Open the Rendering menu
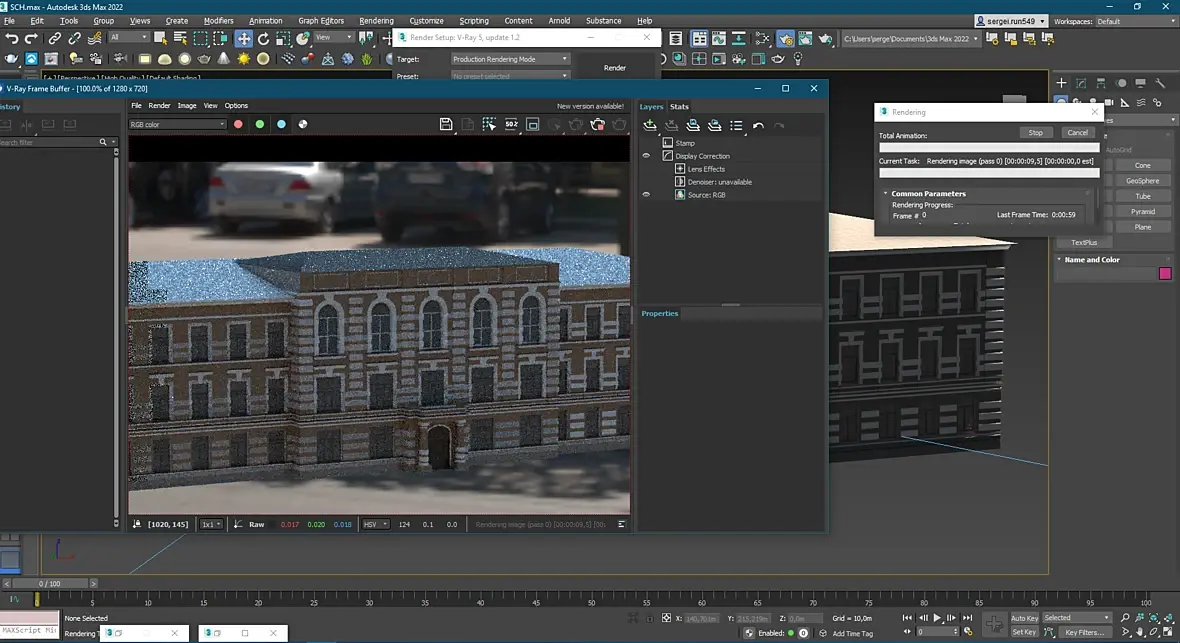This screenshot has height=643, width=1180. 376,21
